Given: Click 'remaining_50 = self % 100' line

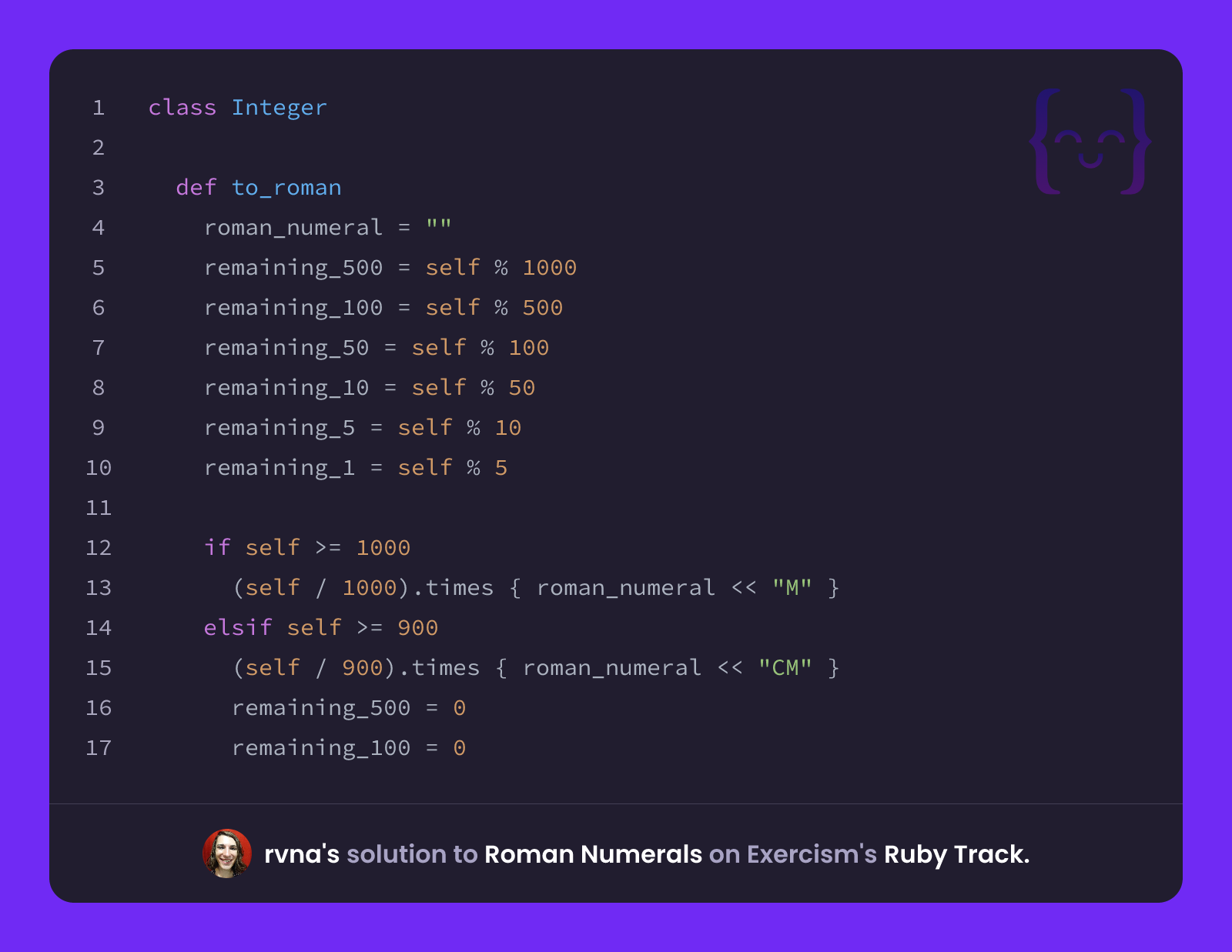Looking at the screenshot, I should click(377, 348).
